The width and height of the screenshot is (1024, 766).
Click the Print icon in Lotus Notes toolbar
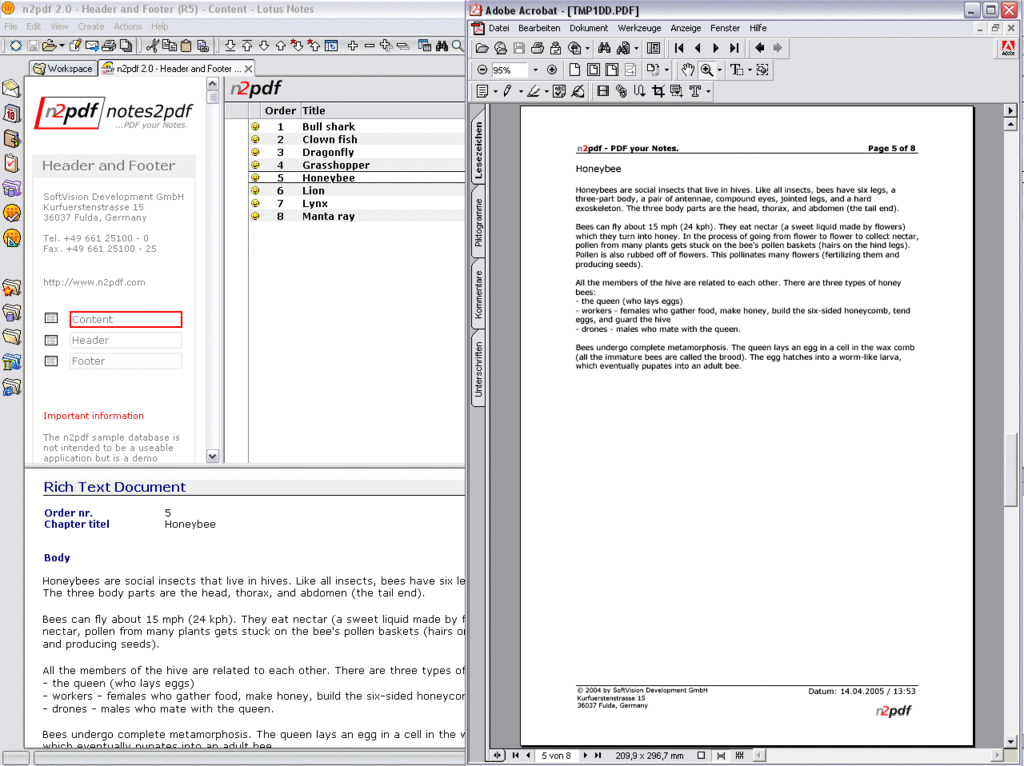click(x=109, y=46)
